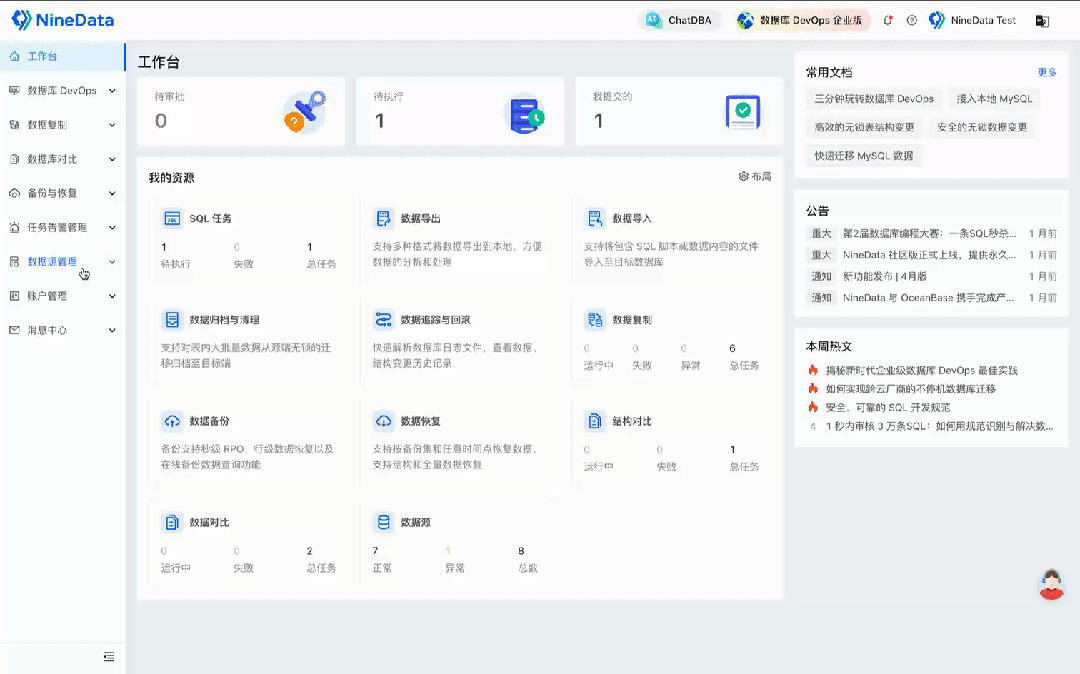Expand the 任务告警管理 sidebar menu
This screenshot has width=1080, height=674.
(63, 227)
